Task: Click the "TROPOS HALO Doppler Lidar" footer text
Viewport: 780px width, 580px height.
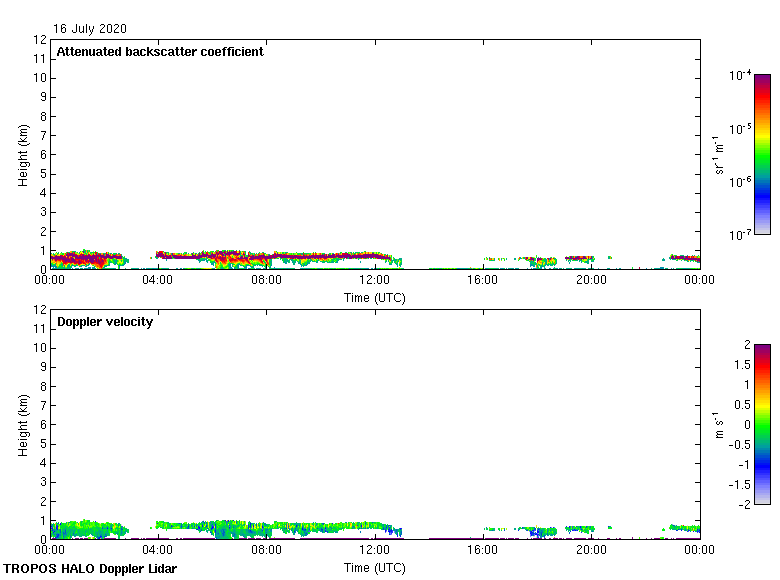Action: coord(88,569)
